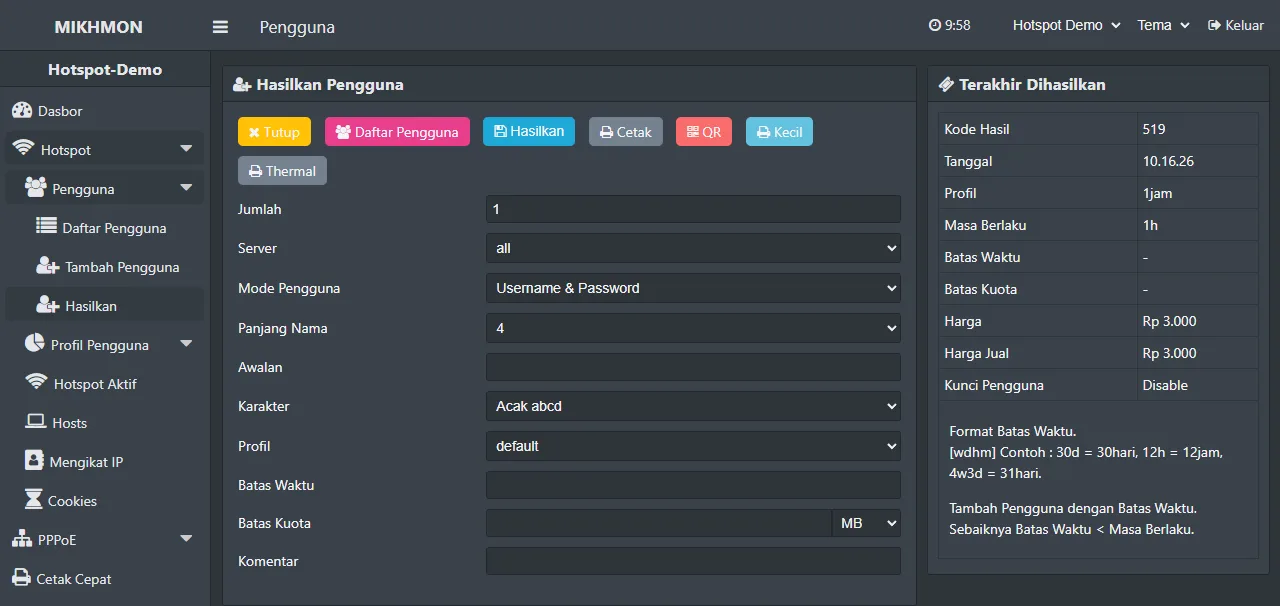
Task: Click the Harga Jual value Rp 3.000
Action: [x=1169, y=353]
